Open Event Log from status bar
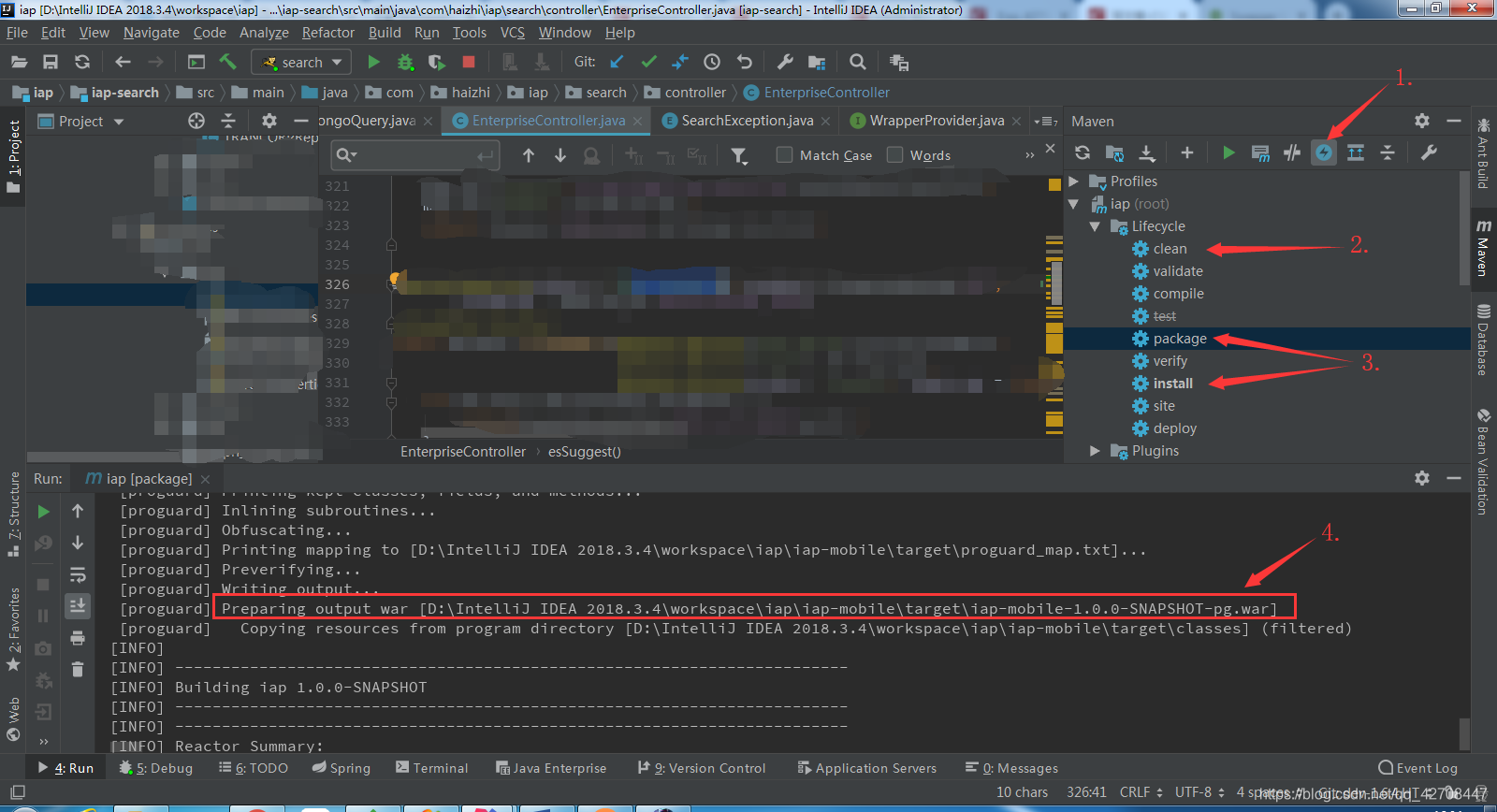This screenshot has height=812, width=1497. pyautogui.click(x=1417, y=767)
